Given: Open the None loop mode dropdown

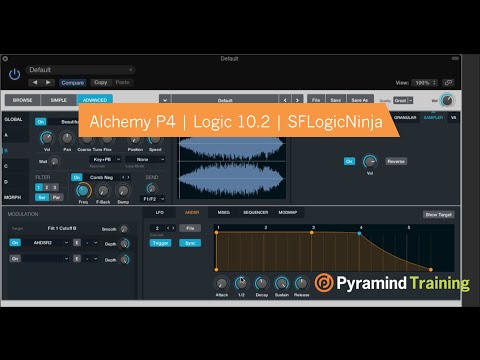Looking at the screenshot, I should 145,159.
